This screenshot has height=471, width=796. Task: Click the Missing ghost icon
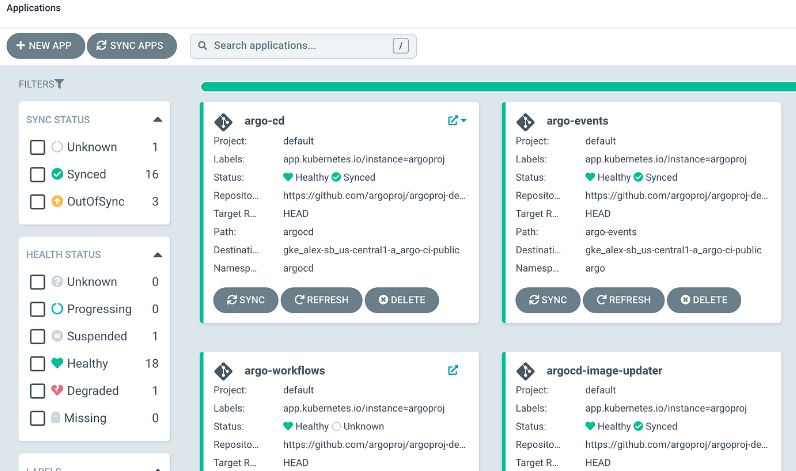56,418
